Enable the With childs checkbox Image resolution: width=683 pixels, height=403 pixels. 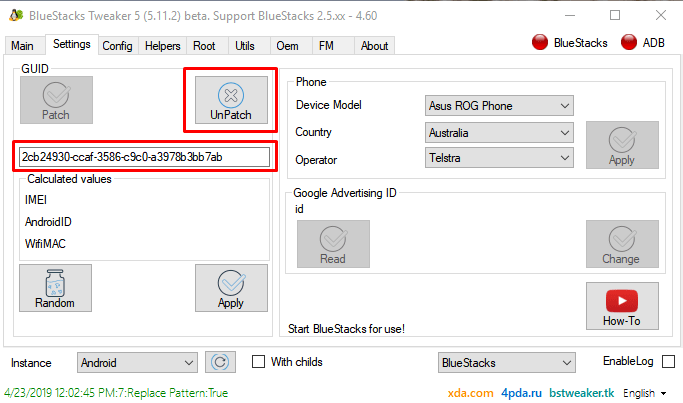tap(258, 362)
